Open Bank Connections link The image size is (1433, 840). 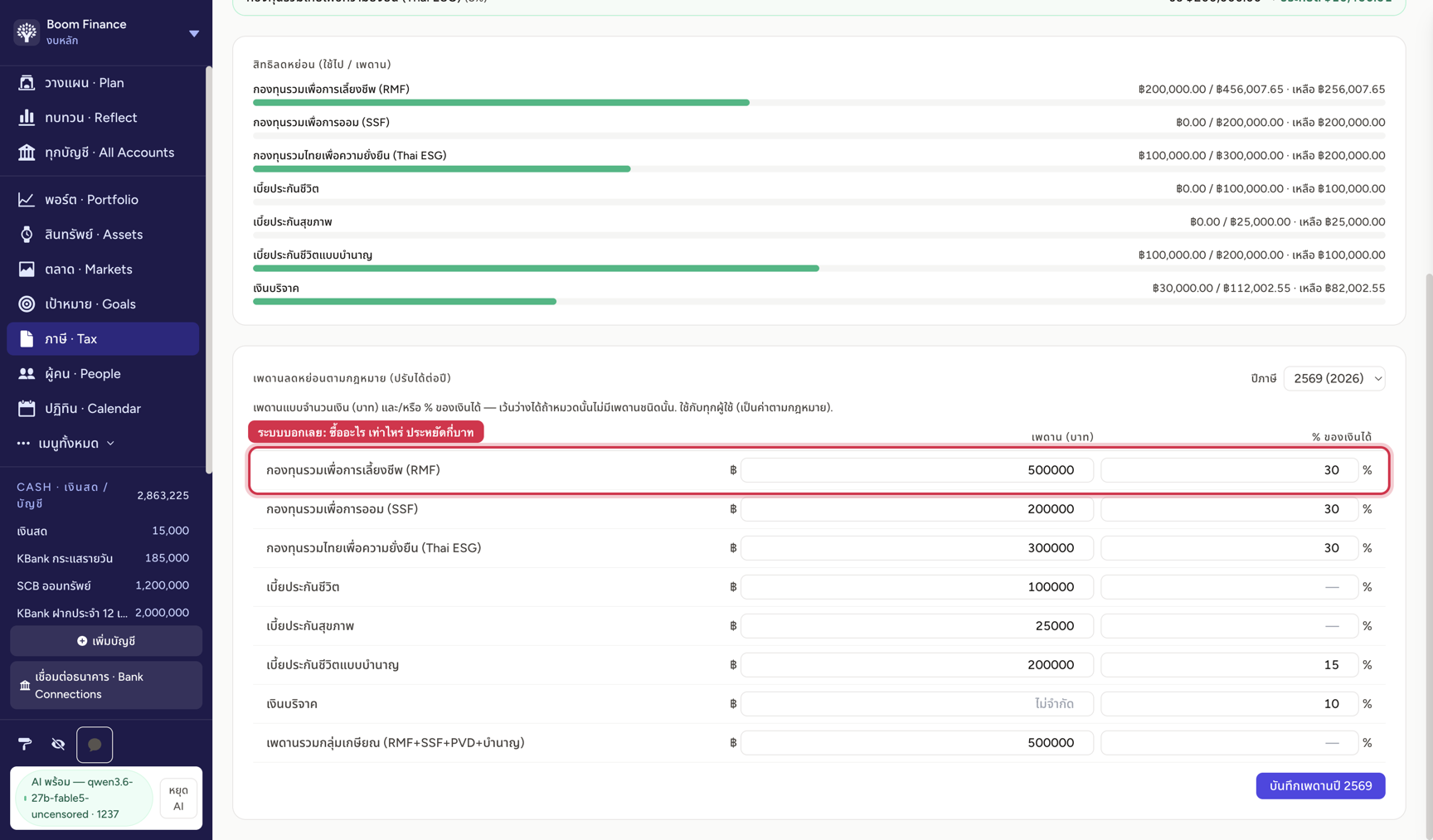pyautogui.click(x=106, y=685)
